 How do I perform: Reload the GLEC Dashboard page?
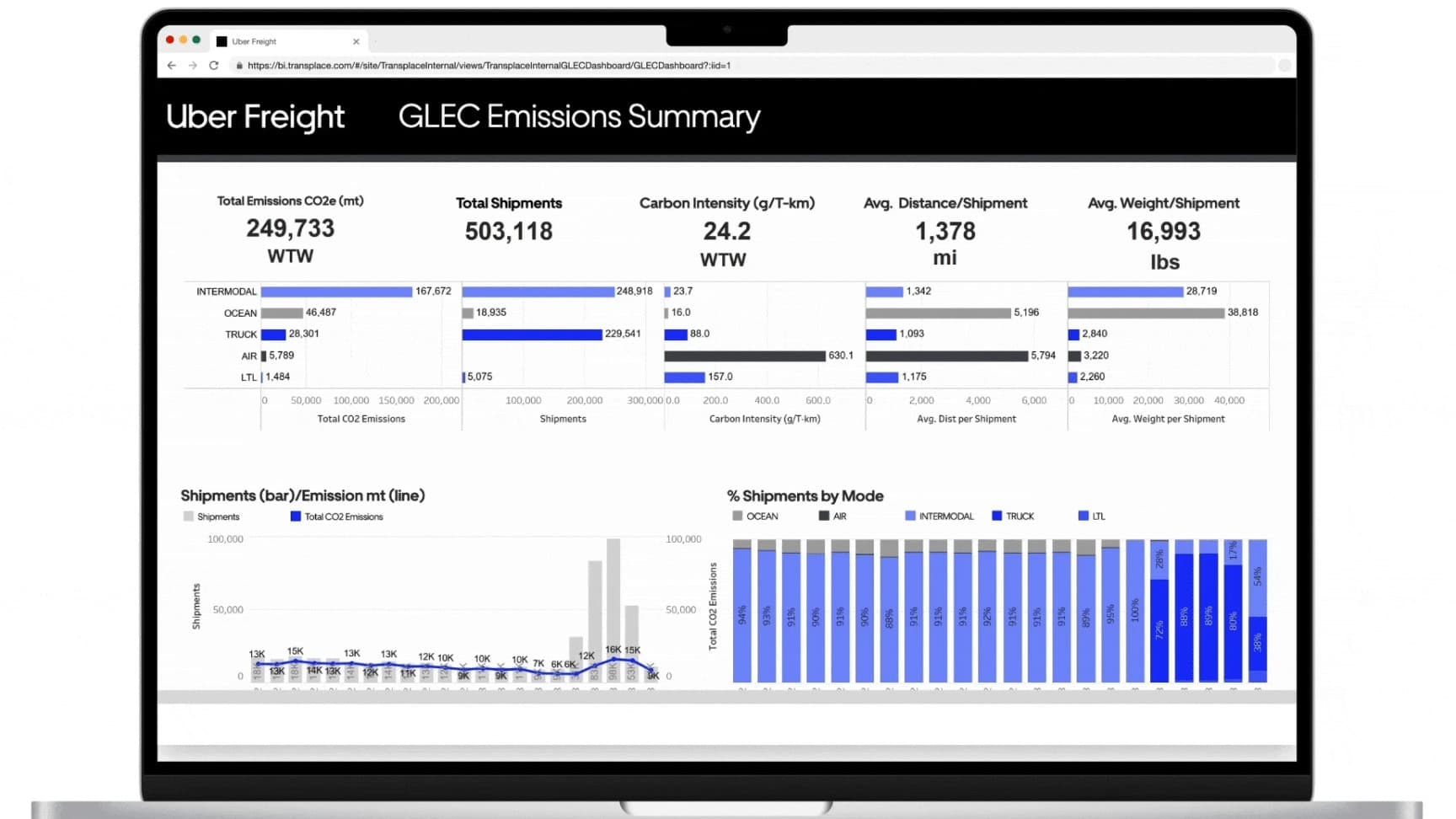click(x=214, y=66)
